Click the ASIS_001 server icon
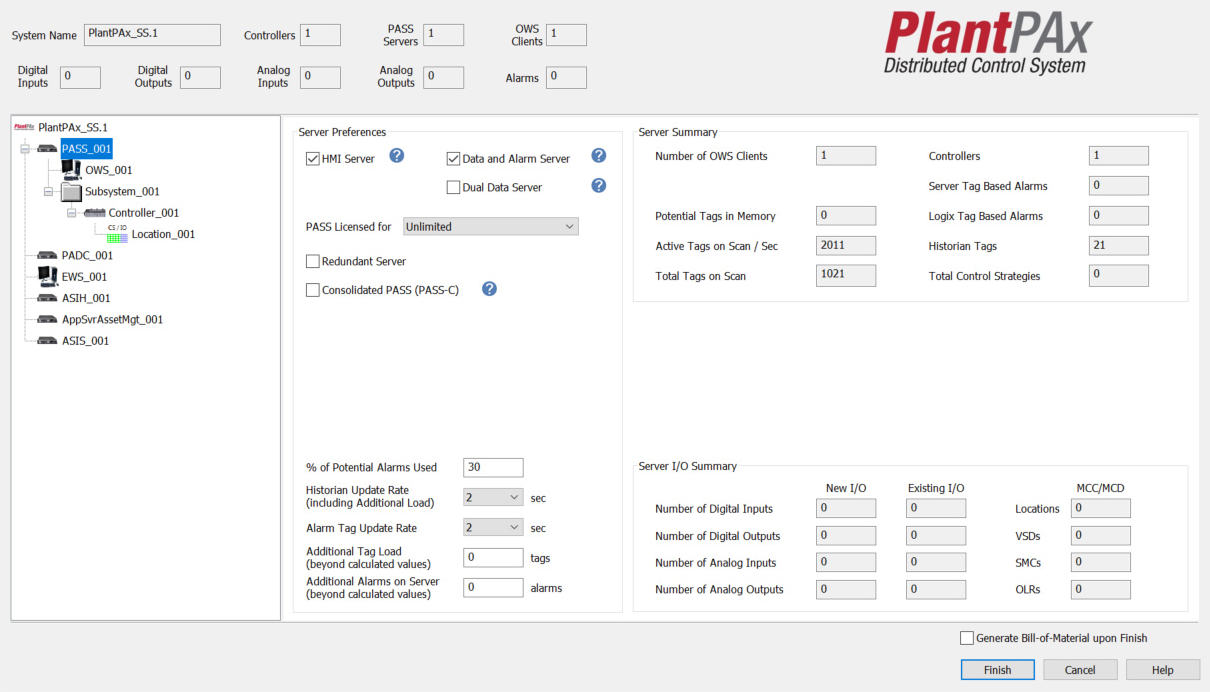This screenshot has width=1210, height=692. [47, 341]
